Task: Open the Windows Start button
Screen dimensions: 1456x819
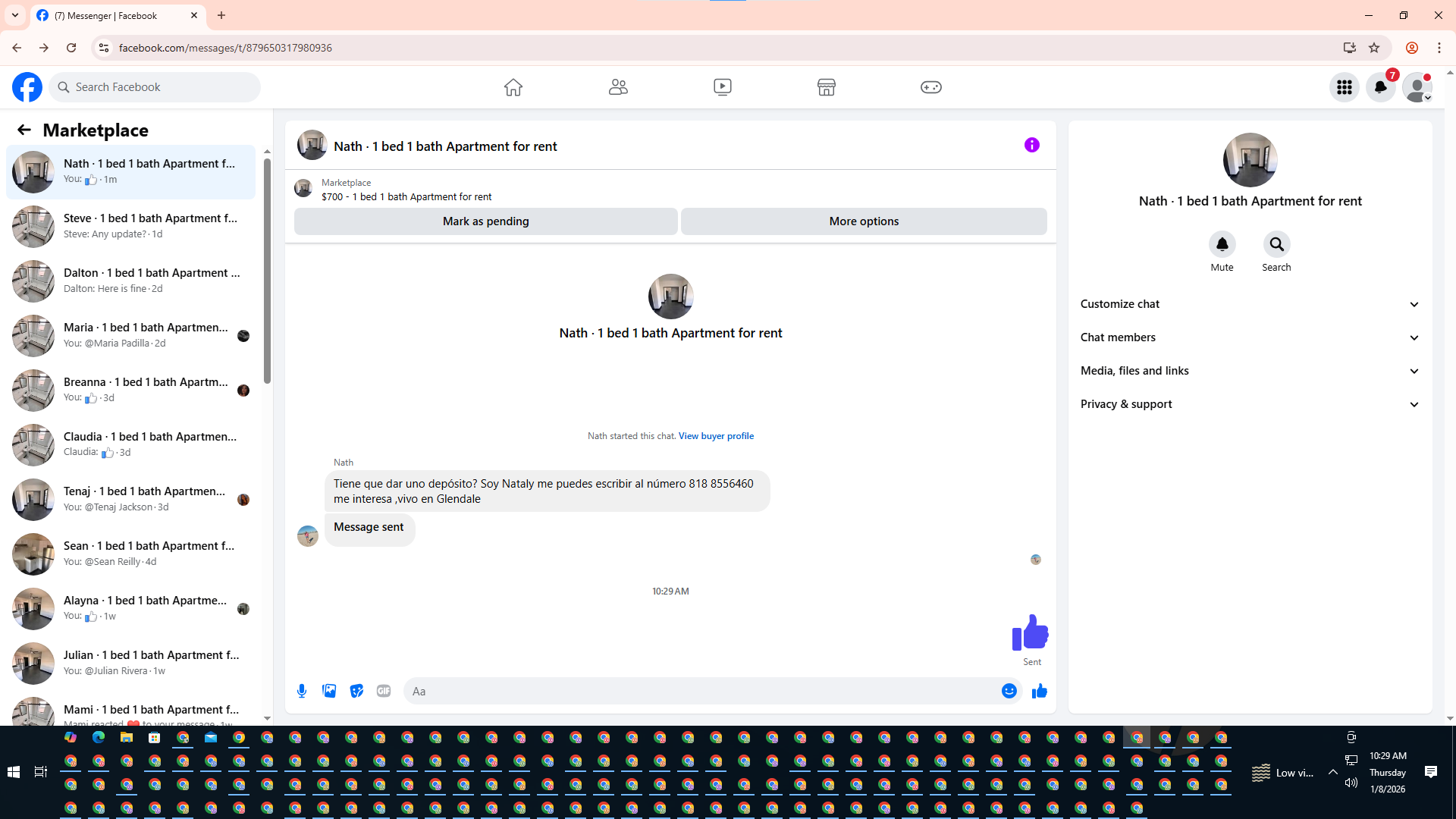Action: tap(14, 772)
